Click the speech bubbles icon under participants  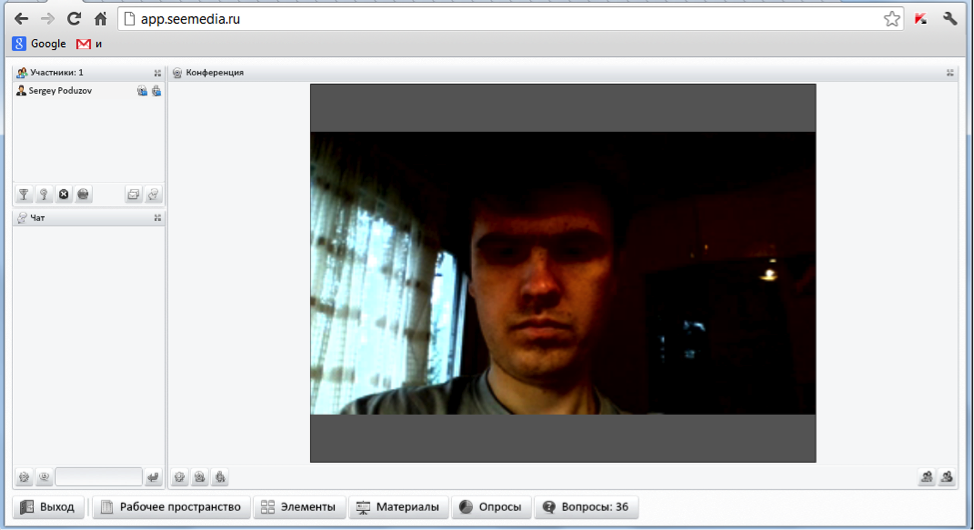click(153, 194)
